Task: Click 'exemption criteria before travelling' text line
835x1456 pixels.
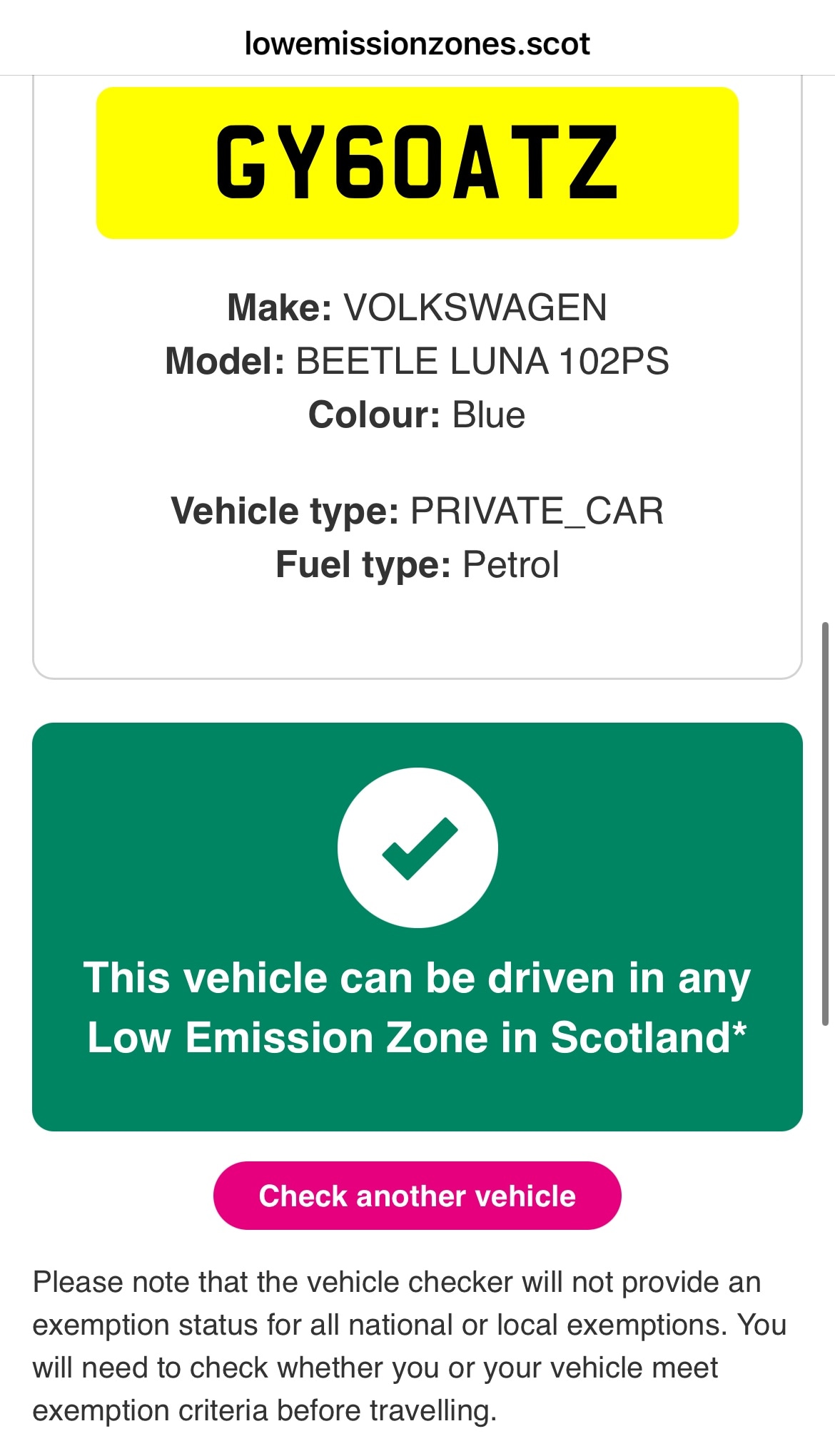Action: (264, 1410)
